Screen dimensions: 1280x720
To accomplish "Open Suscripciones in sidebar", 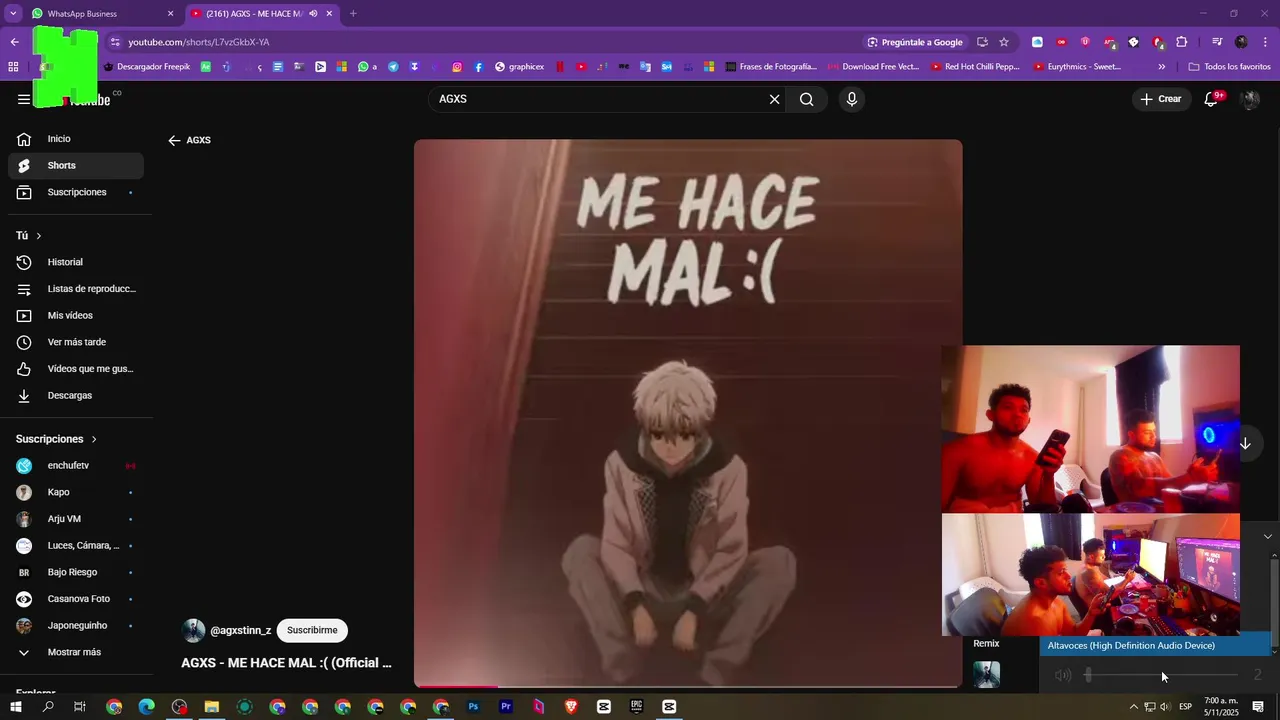I will pos(76,192).
